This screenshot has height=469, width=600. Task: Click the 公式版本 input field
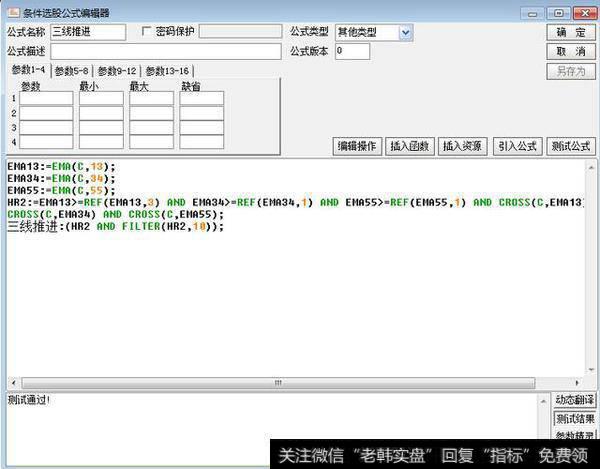[x=352, y=51]
